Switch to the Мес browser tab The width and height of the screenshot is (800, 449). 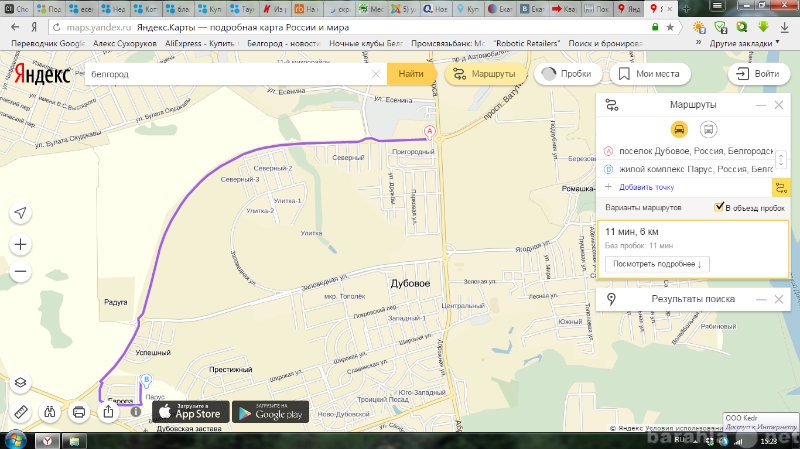371,9
